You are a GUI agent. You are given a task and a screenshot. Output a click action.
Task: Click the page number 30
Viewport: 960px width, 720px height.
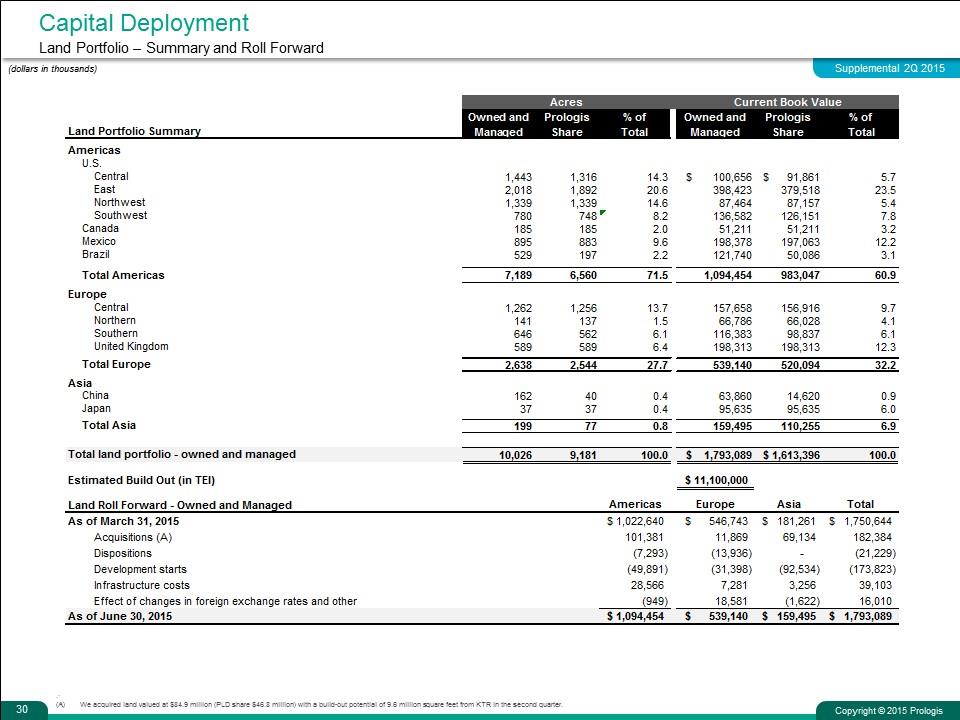(x=22, y=709)
